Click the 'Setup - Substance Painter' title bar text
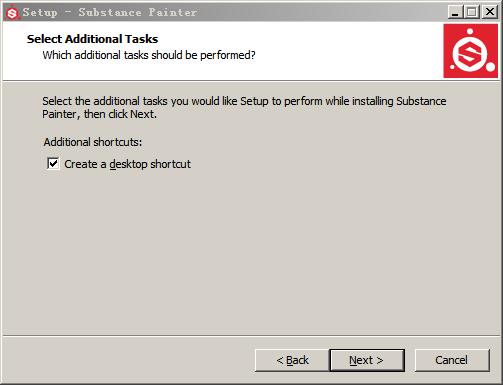This screenshot has height=385, width=503. 110,13
